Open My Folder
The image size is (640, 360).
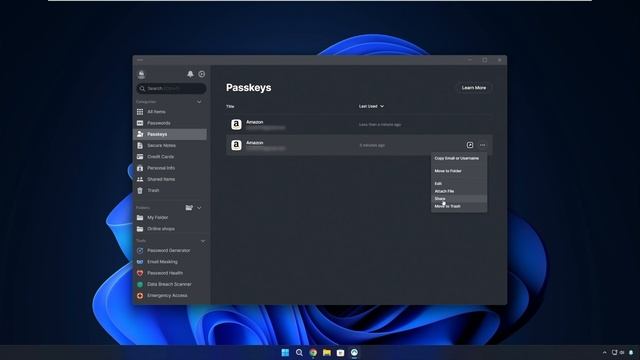pyautogui.click(x=170, y=218)
